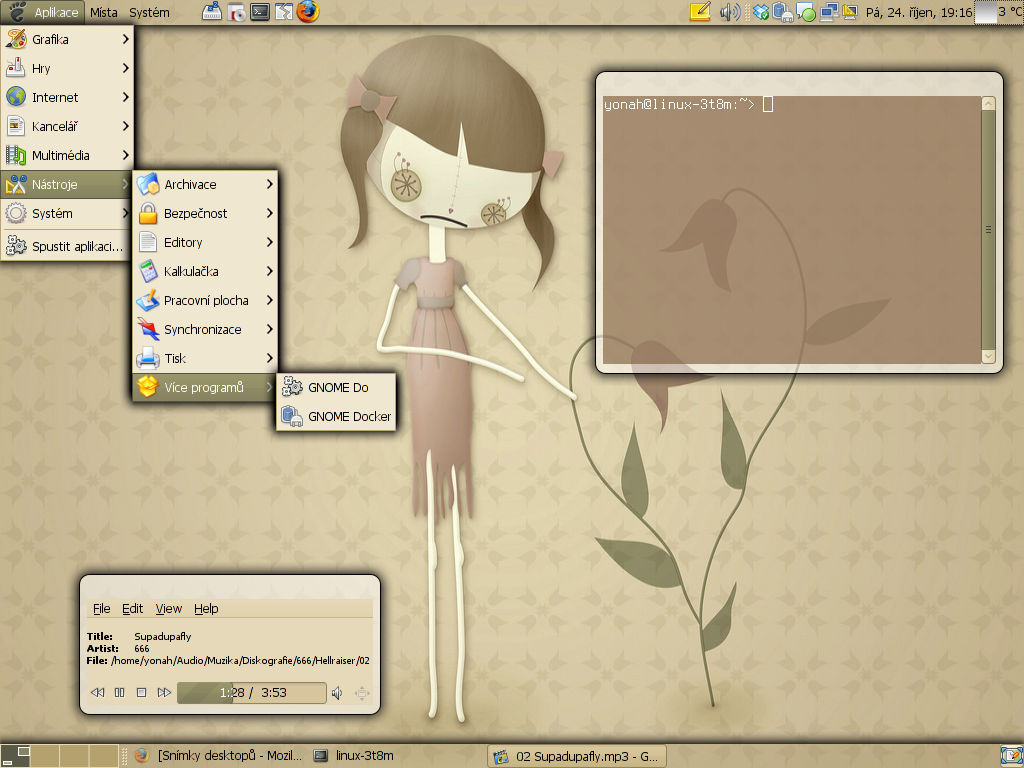
Task: Switch to linux-3t8m terminal in taskbar
Action: [354, 756]
